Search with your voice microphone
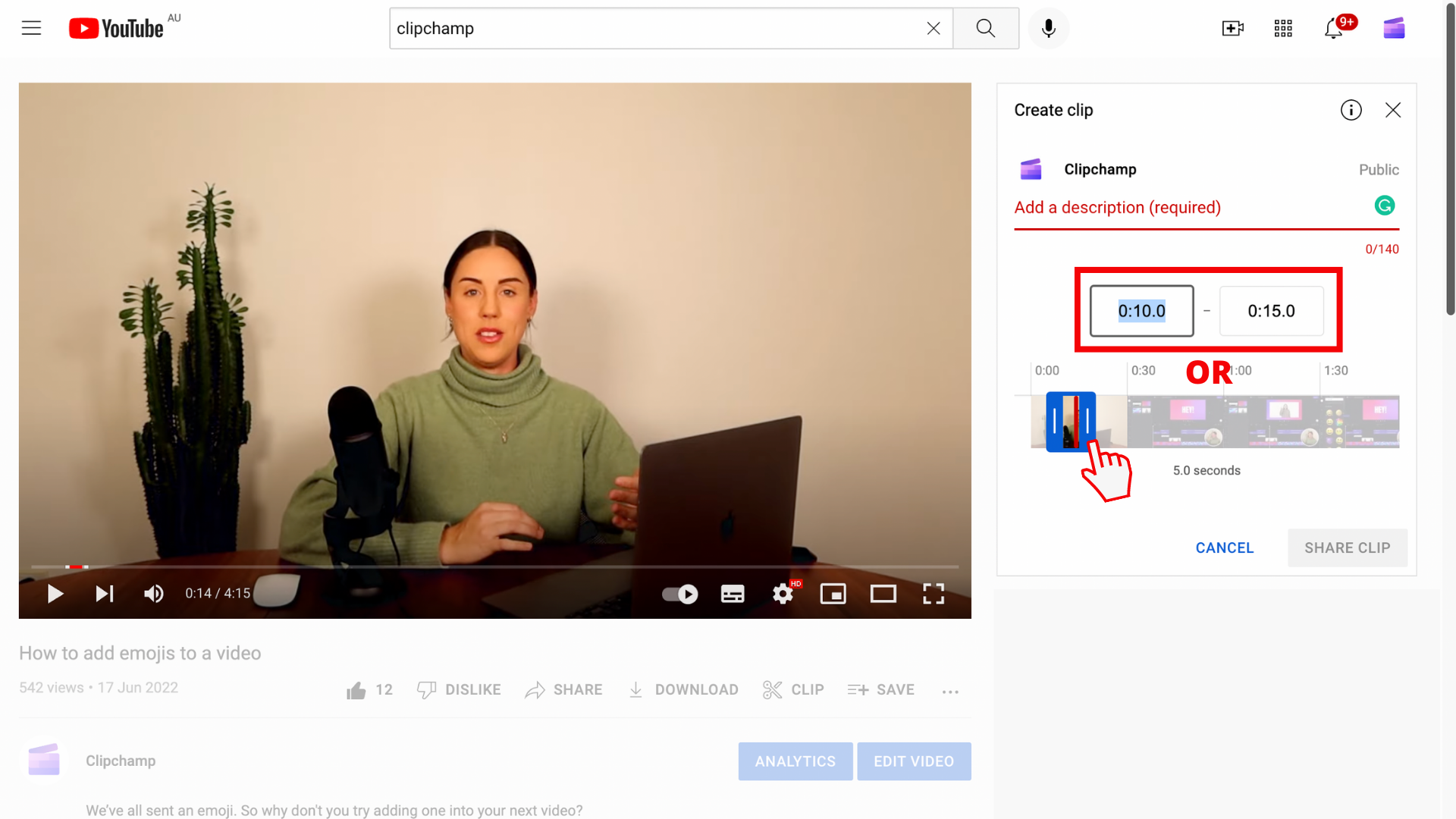Viewport: 1456px width, 819px height. [x=1049, y=29]
